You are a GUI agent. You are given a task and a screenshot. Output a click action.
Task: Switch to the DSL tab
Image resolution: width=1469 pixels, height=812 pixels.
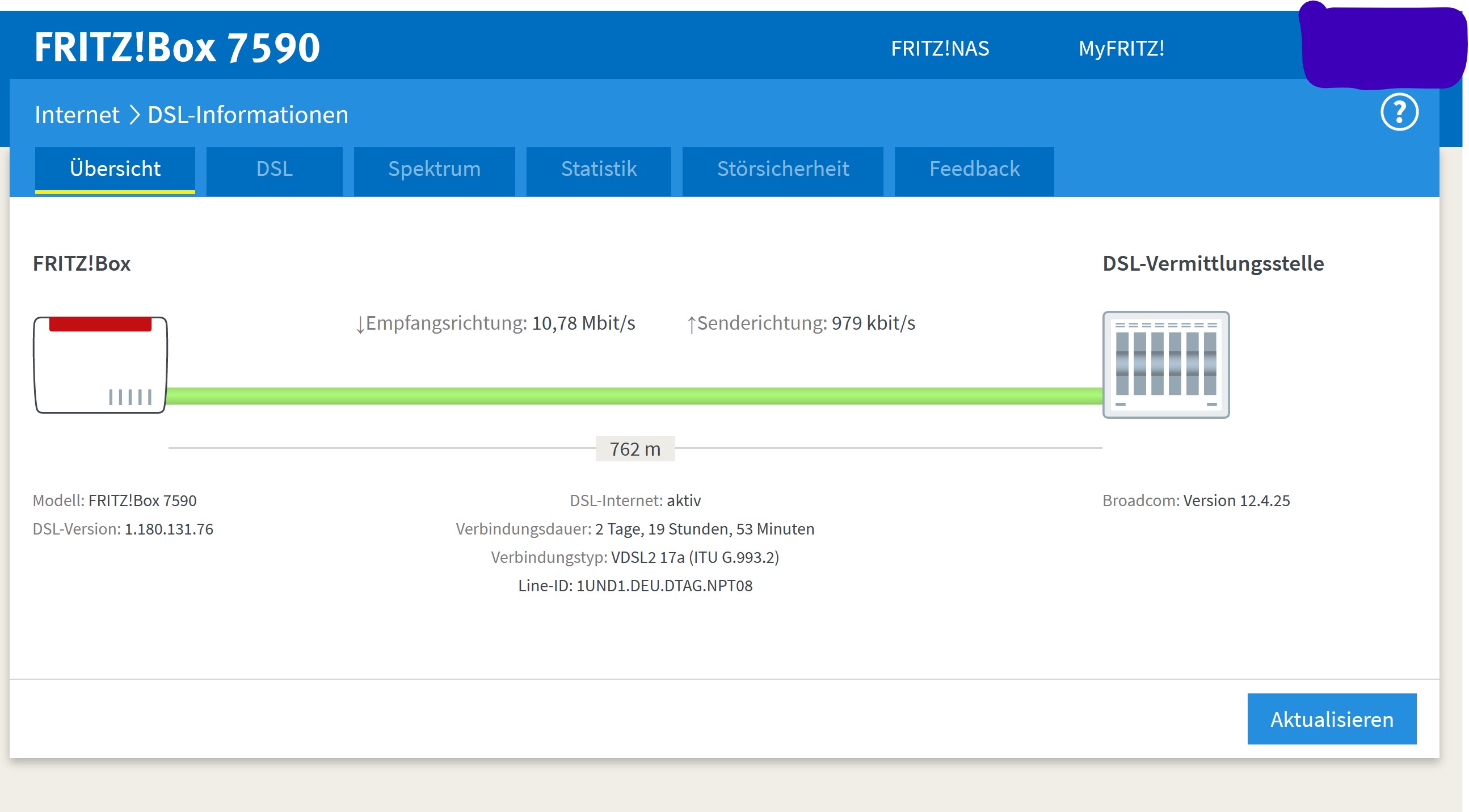274,169
